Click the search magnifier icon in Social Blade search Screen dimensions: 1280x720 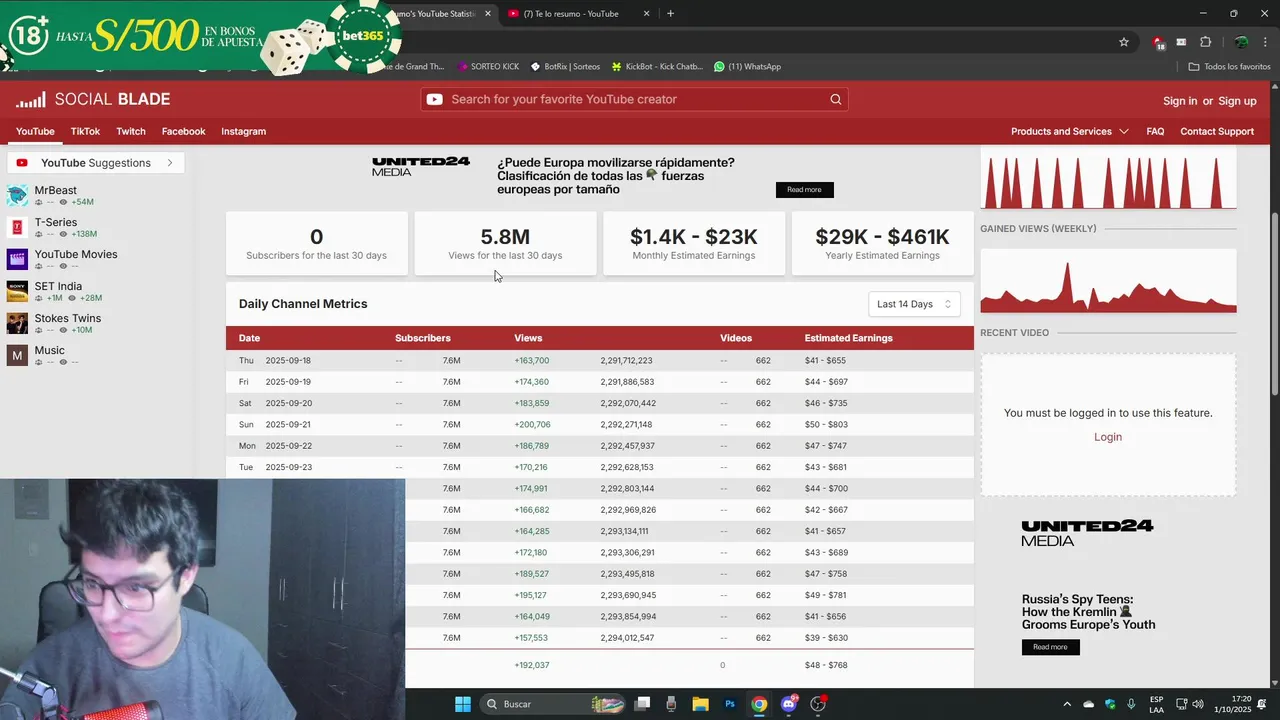836,99
